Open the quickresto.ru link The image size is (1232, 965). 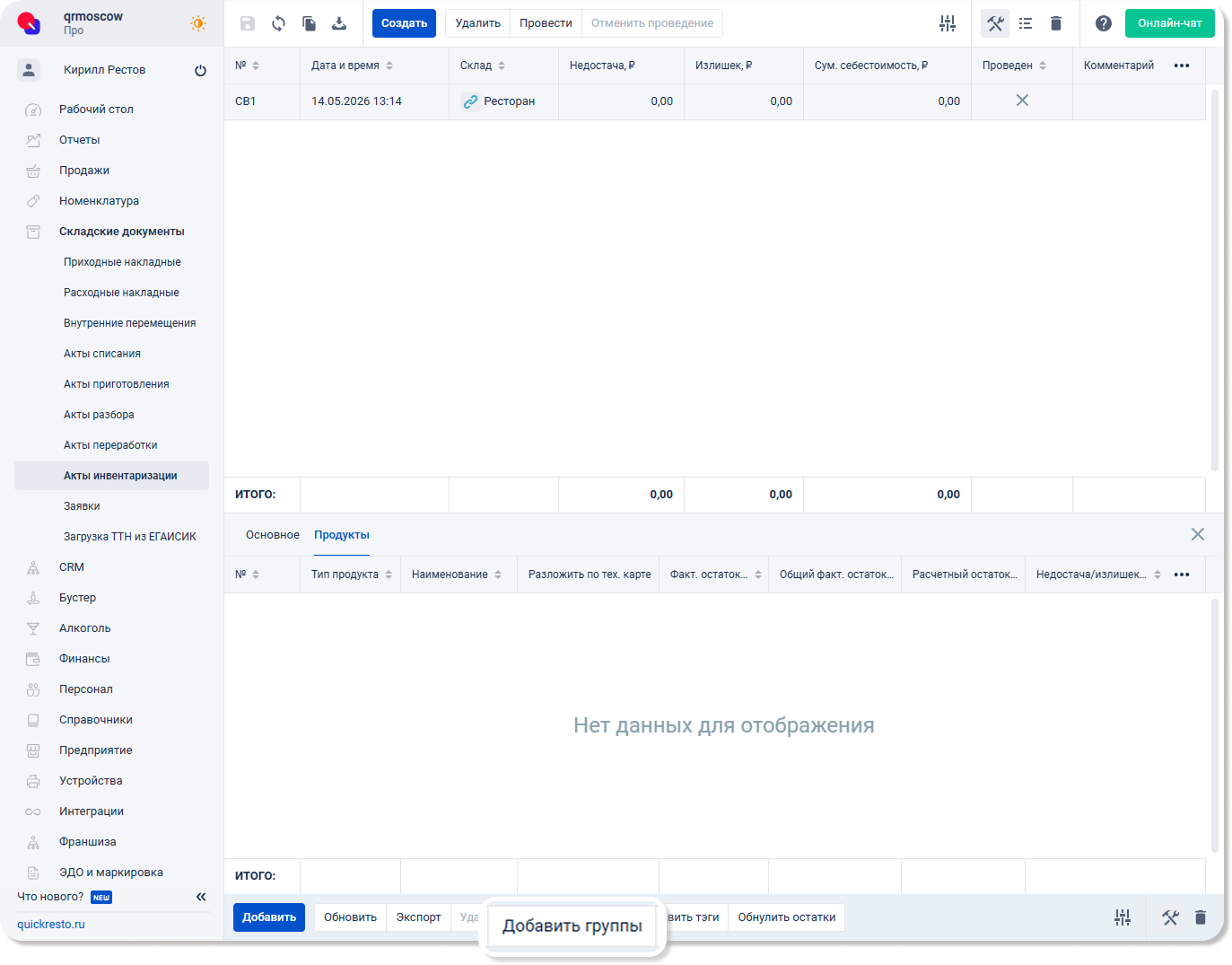tap(51, 925)
